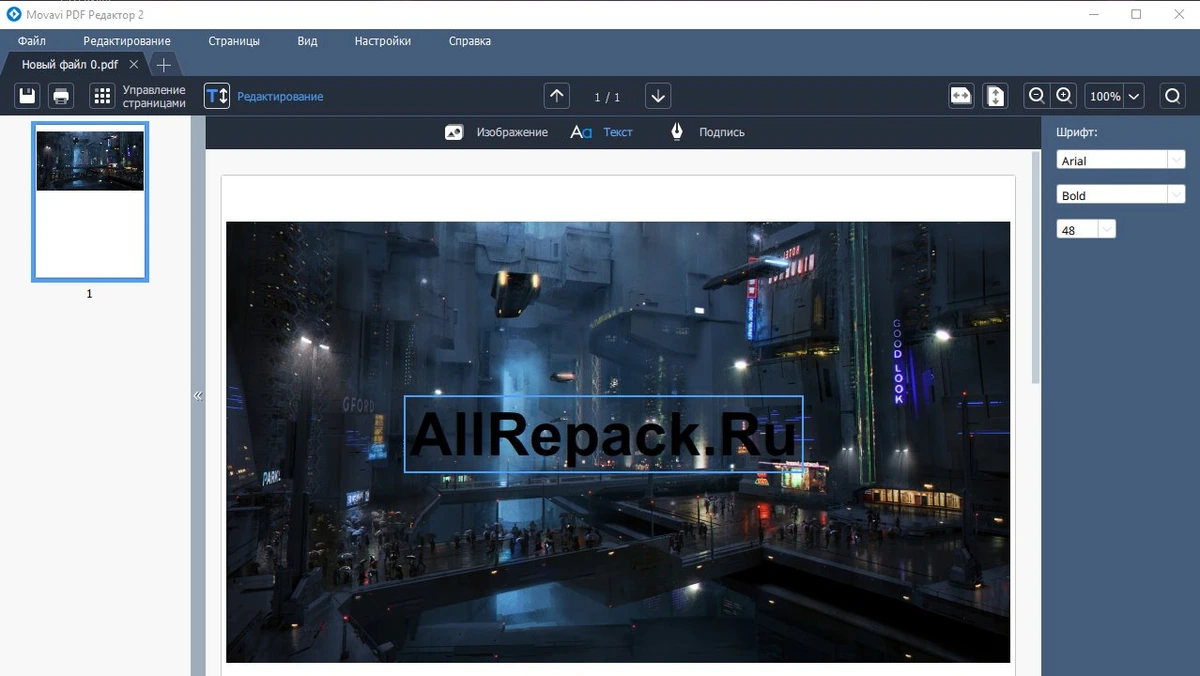Open page management grid icon
Screen dimensions: 1200x676
(102, 96)
